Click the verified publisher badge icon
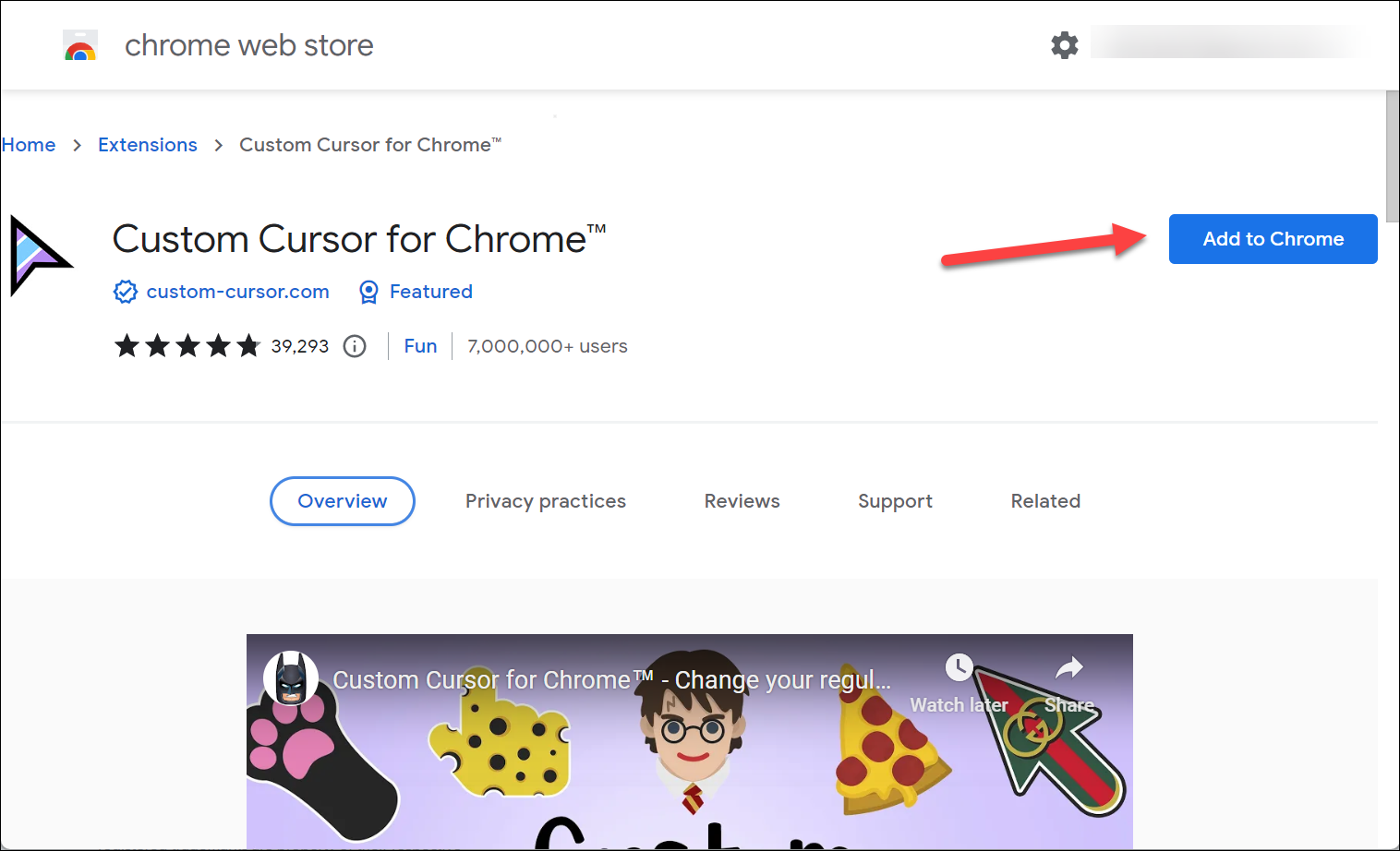1400x851 pixels. (126, 292)
